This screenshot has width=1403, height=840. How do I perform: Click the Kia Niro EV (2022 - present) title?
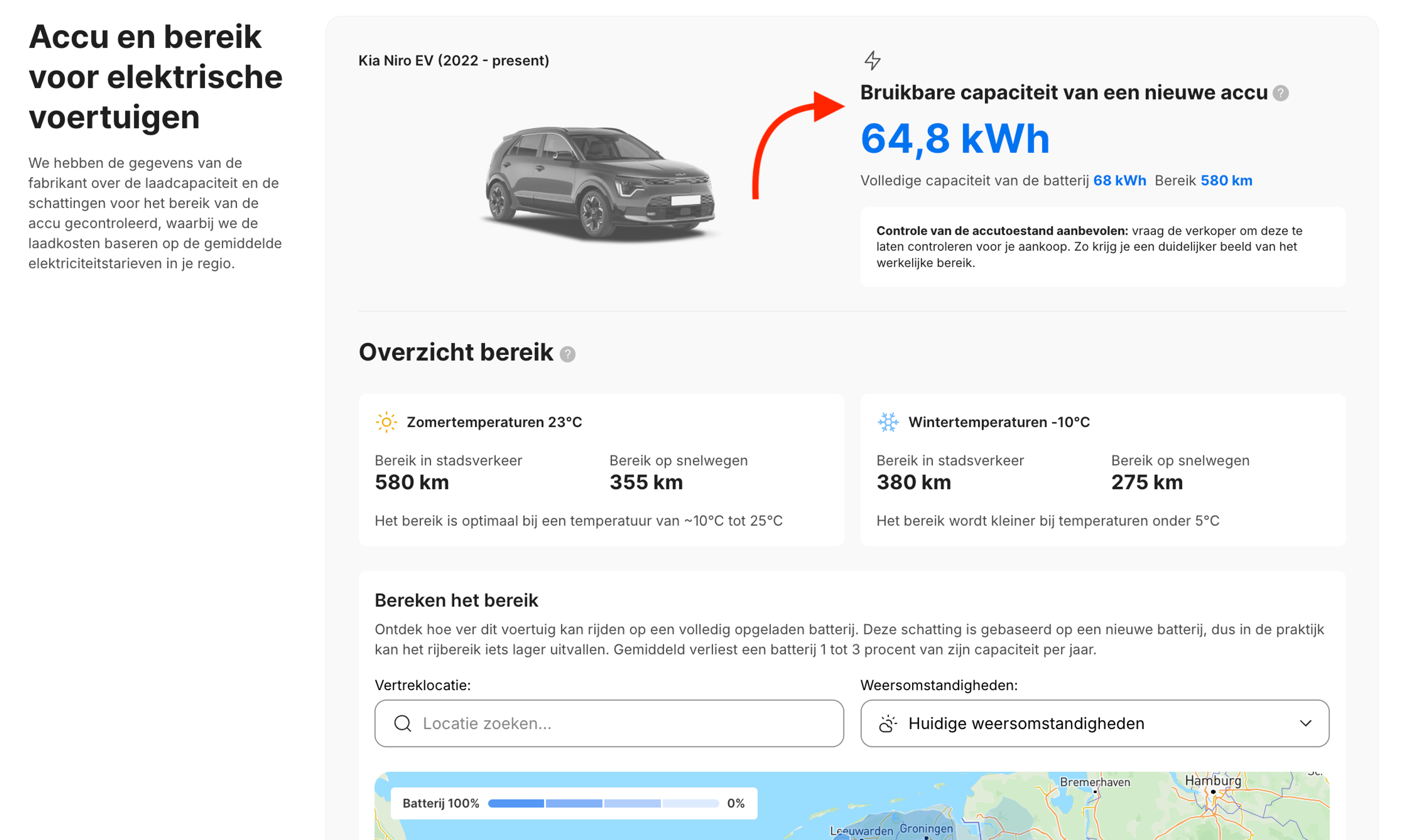tap(453, 61)
